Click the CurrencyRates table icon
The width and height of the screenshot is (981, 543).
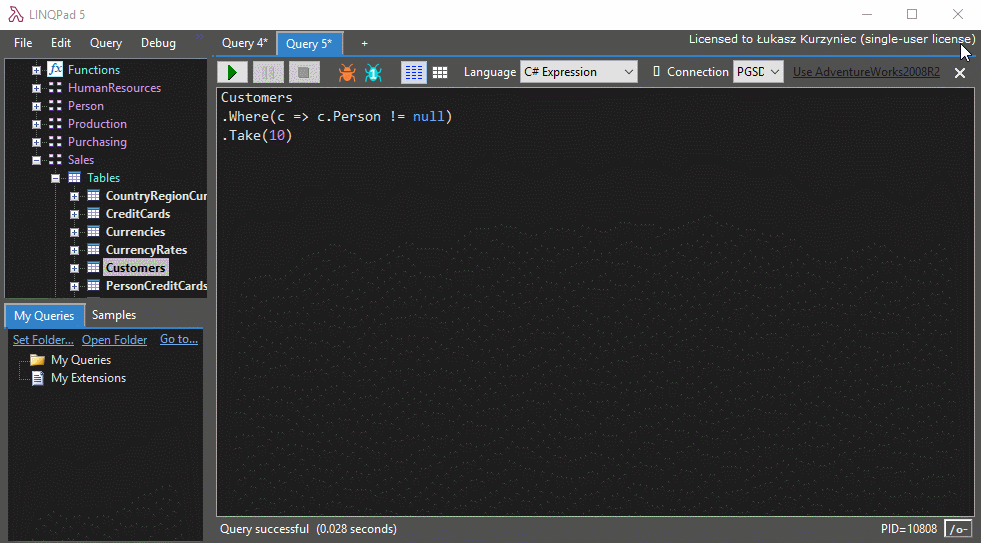(93, 250)
